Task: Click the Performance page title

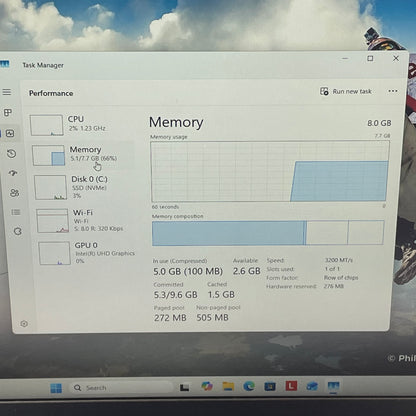Action: pyautogui.click(x=51, y=93)
